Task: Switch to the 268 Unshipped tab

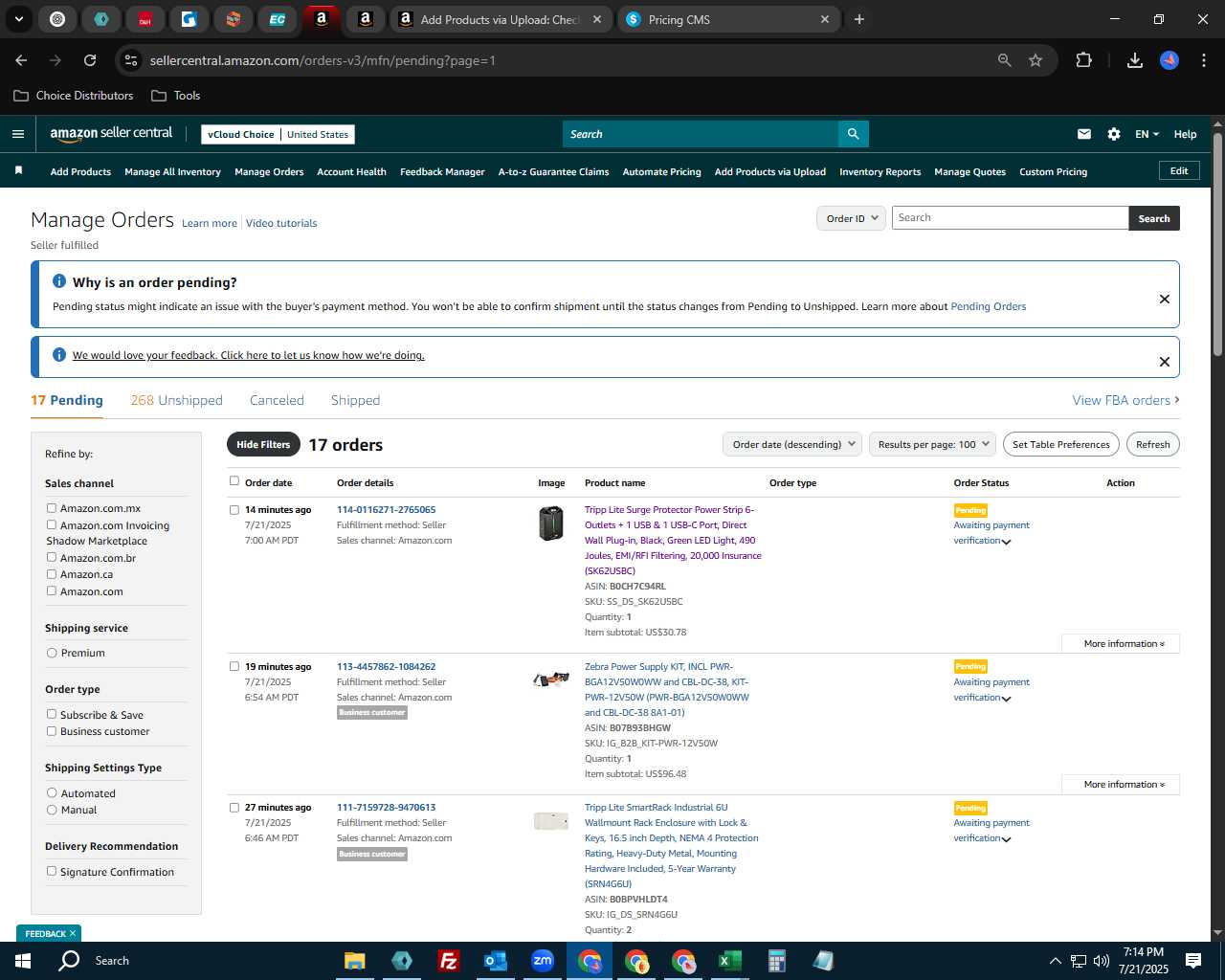Action: (176, 400)
